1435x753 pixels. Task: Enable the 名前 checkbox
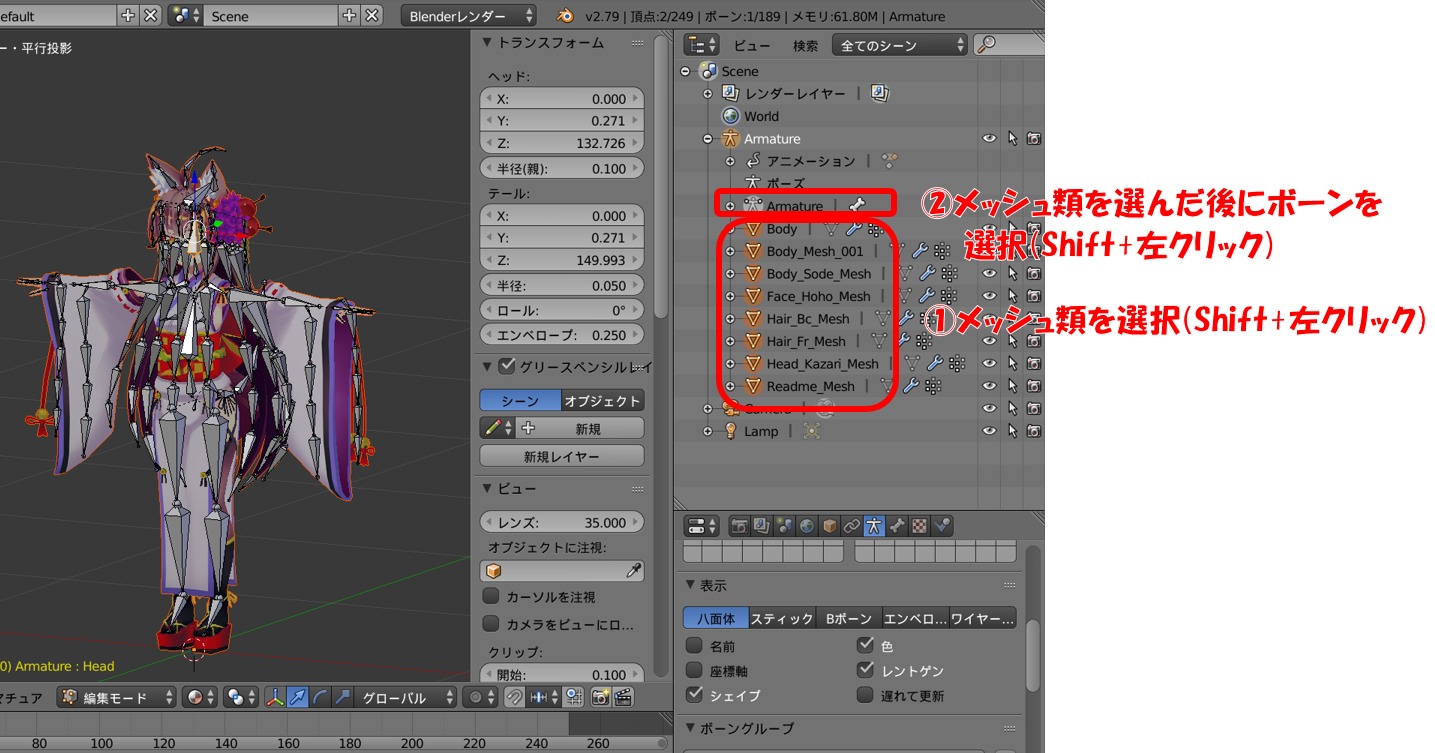click(694, 646)
